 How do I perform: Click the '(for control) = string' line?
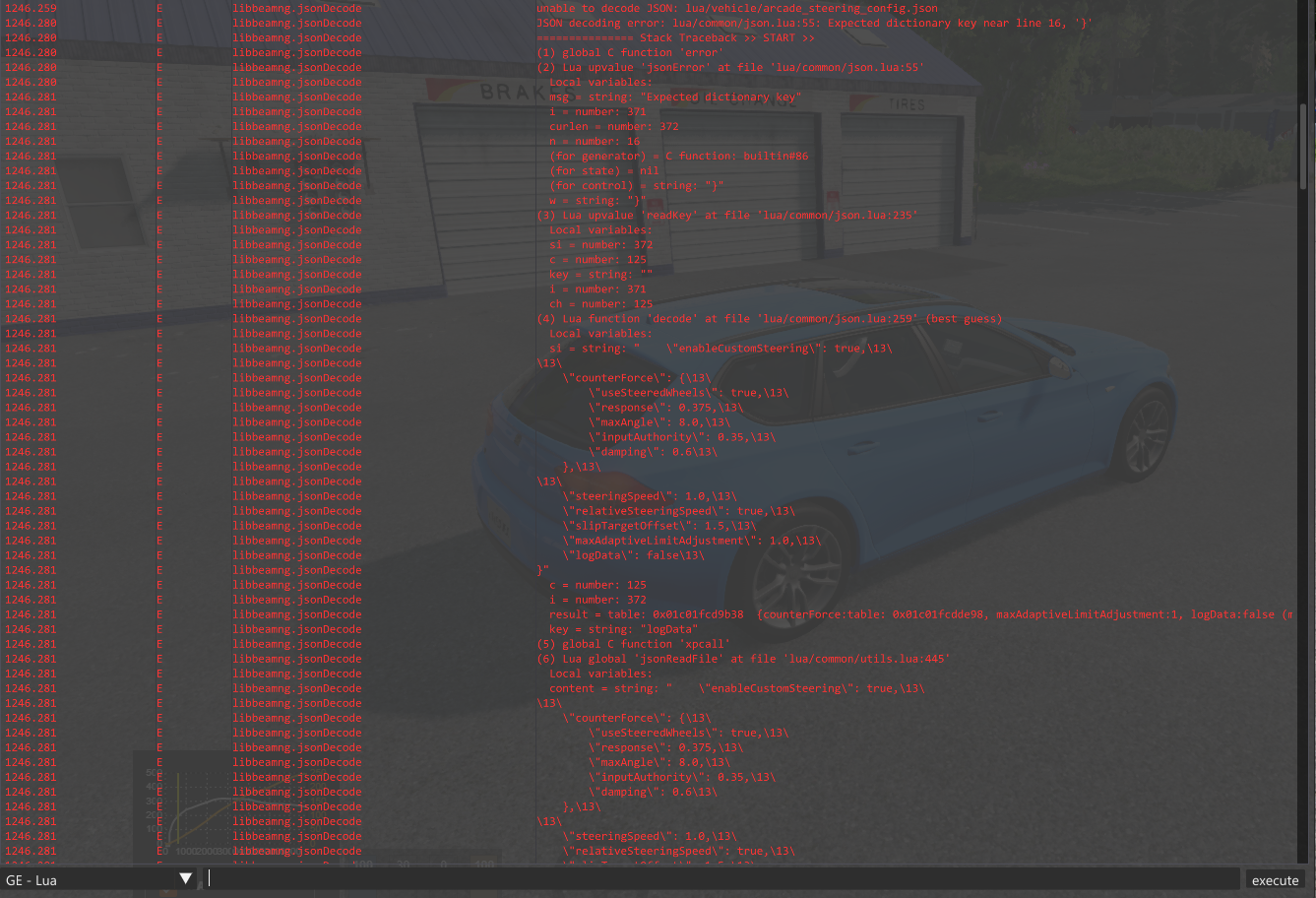[x=637, y=185]
